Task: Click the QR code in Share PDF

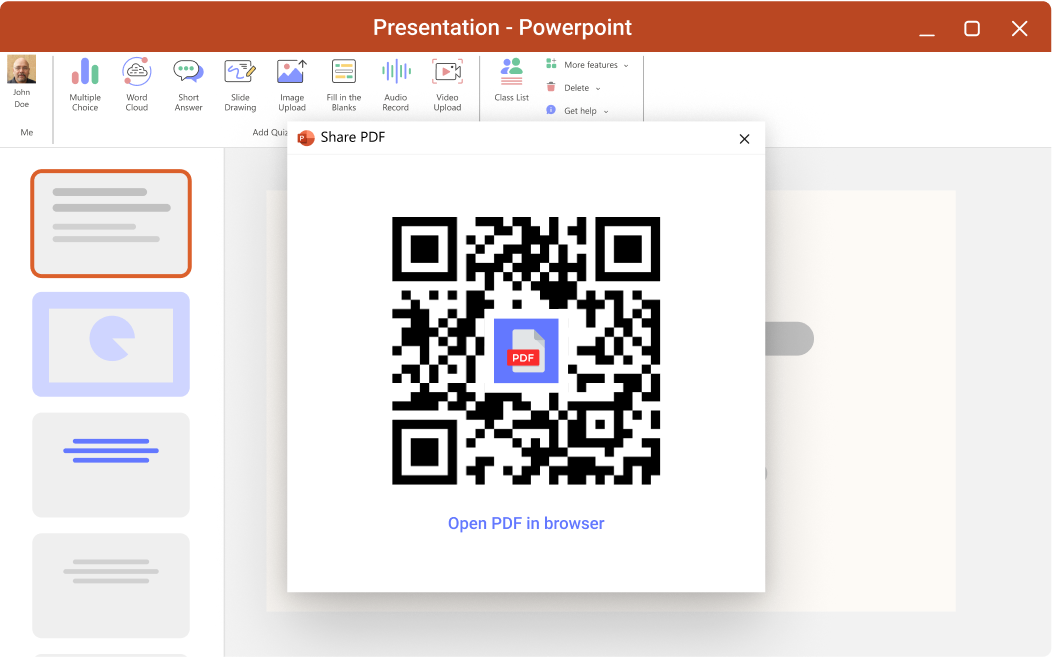Action: (x=526, y=351)
